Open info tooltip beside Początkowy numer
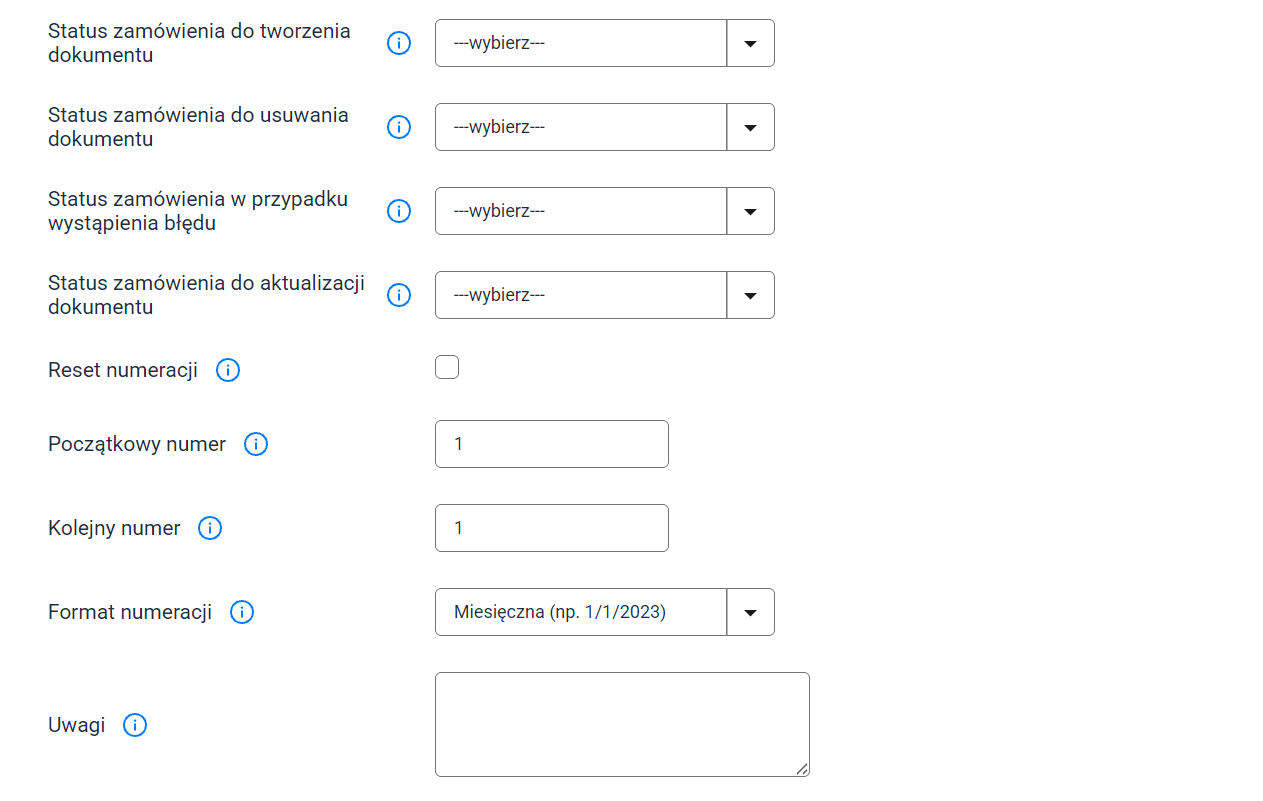The height and width of the screenshot is (801, 1263). coord(256,444)
